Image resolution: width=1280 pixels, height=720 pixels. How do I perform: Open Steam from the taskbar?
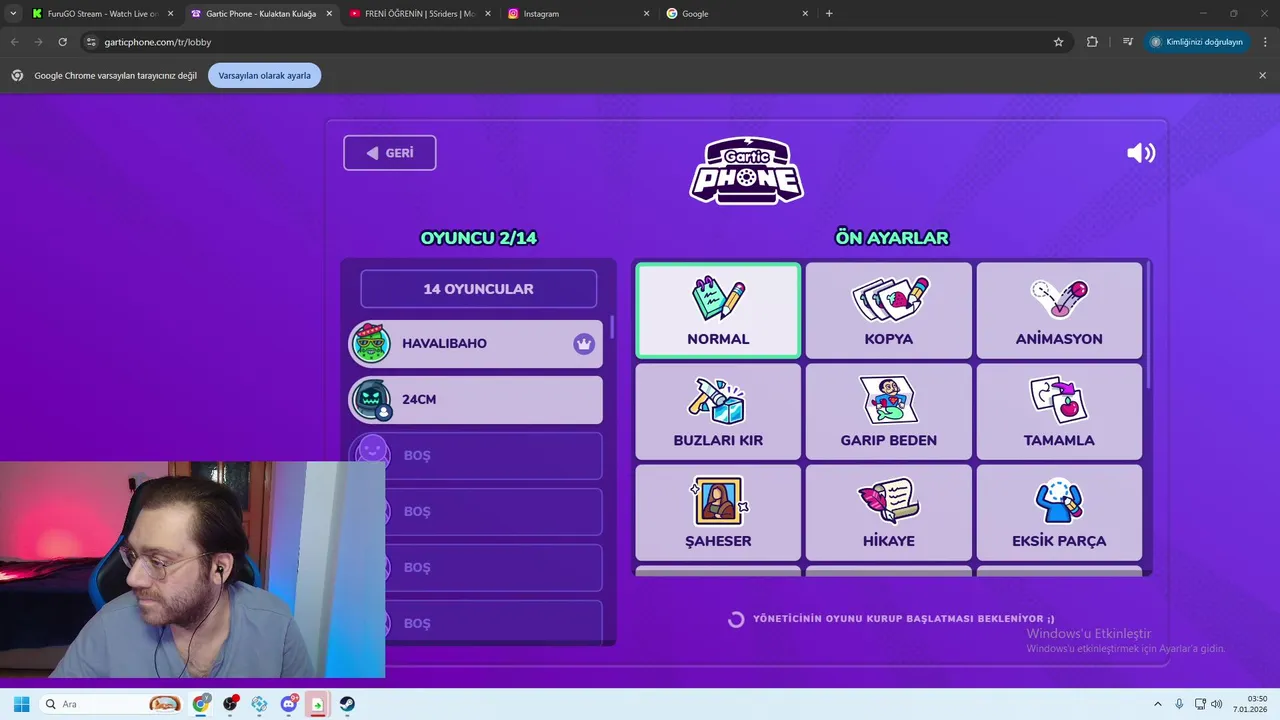pyautogui.click(x=347, y=704)
